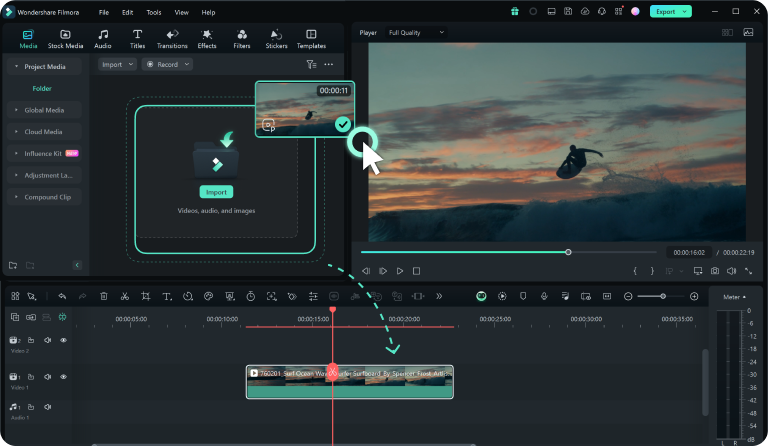Switch to the Effects tab
768x446 pixels.
coord(207,39)
